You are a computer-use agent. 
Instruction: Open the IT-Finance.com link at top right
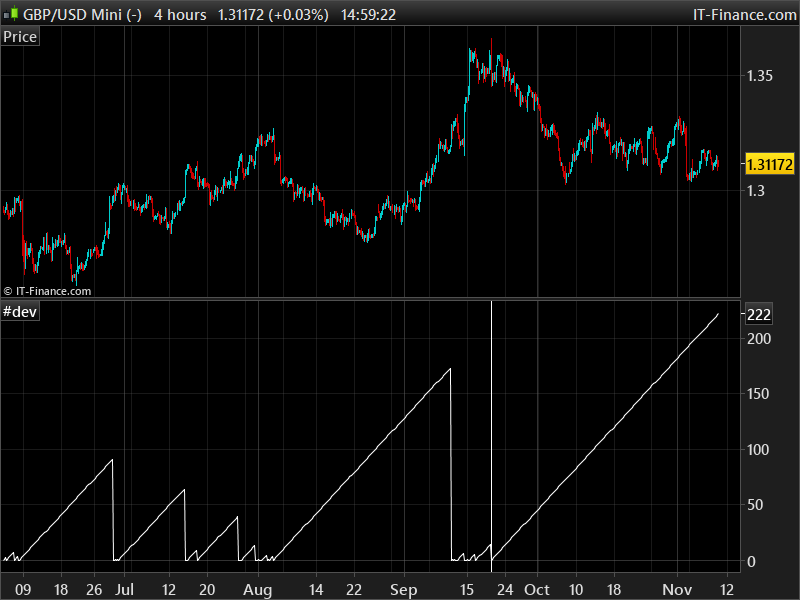click(x=745, y=14)
